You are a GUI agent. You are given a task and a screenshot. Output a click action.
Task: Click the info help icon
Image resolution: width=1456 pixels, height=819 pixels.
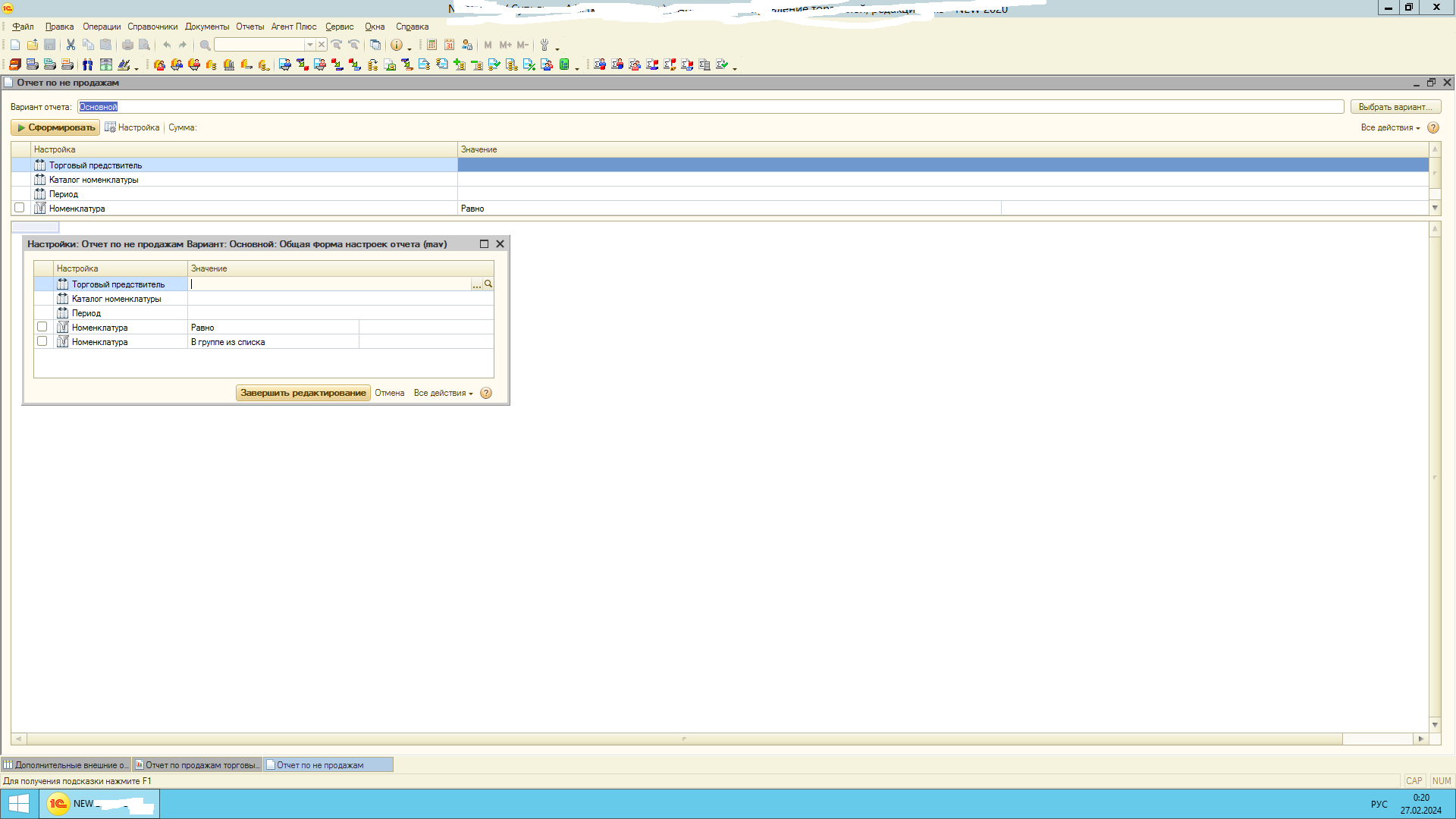[396, 45]
